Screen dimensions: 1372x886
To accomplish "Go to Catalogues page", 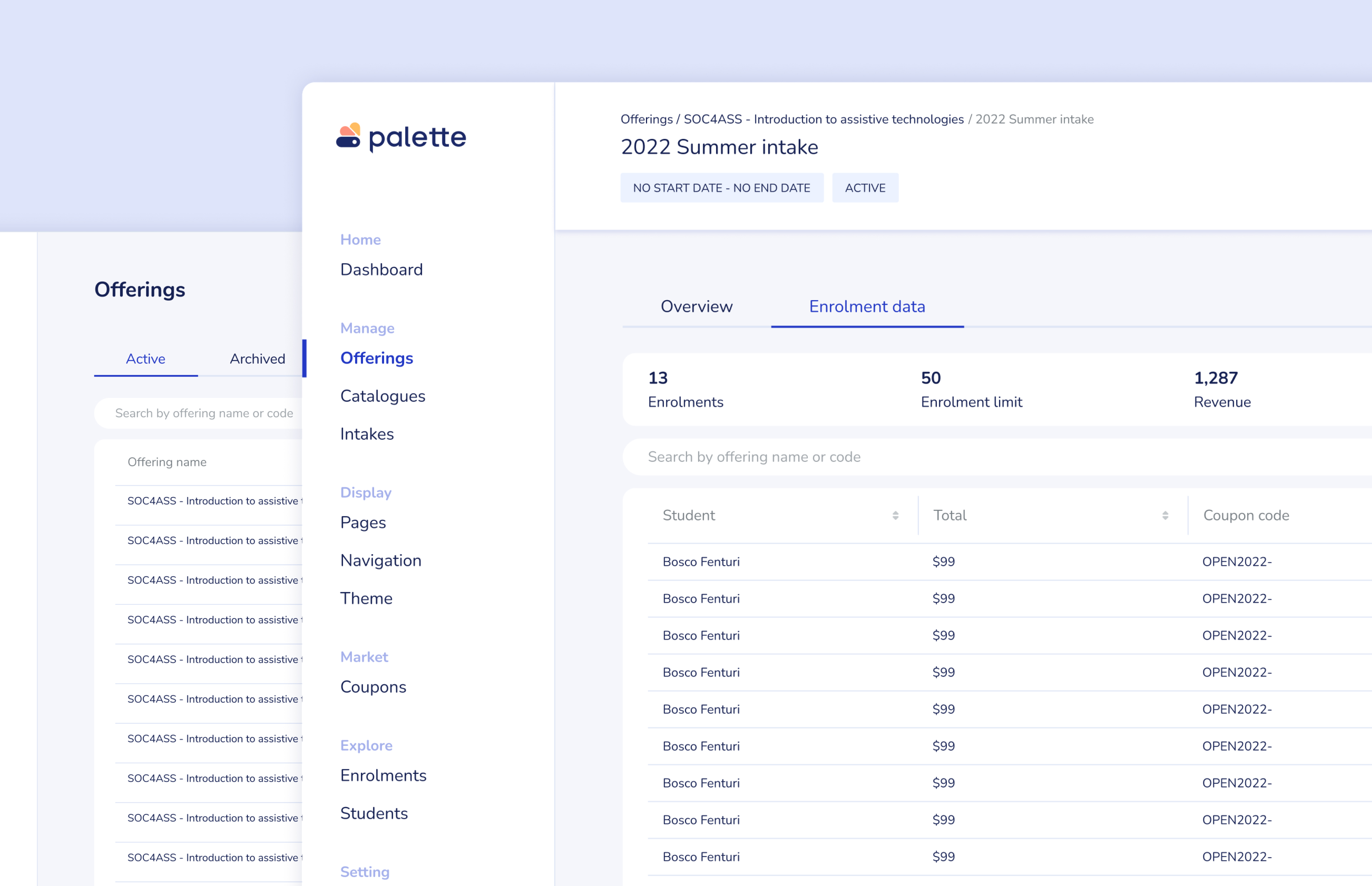I will click(383, 396).
